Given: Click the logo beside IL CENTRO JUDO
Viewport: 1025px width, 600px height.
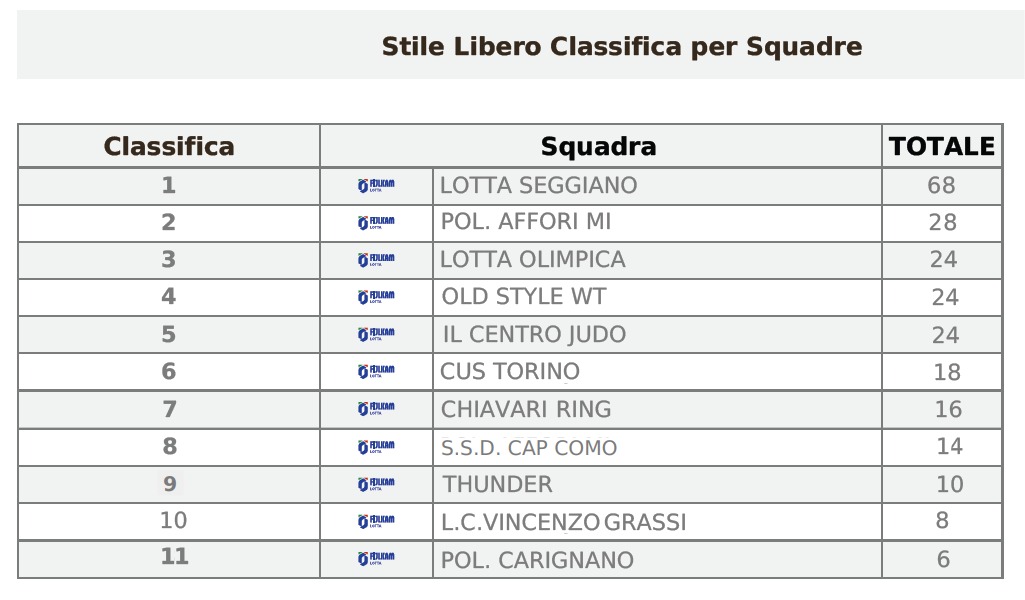Looking at the screenshot, I should click(x=376, y=334).
